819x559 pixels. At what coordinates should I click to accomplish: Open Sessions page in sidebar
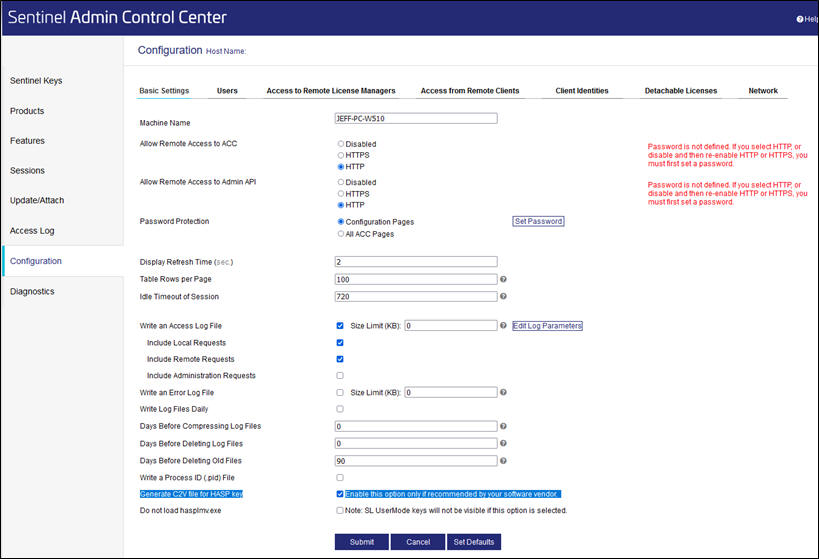point(27,170)
